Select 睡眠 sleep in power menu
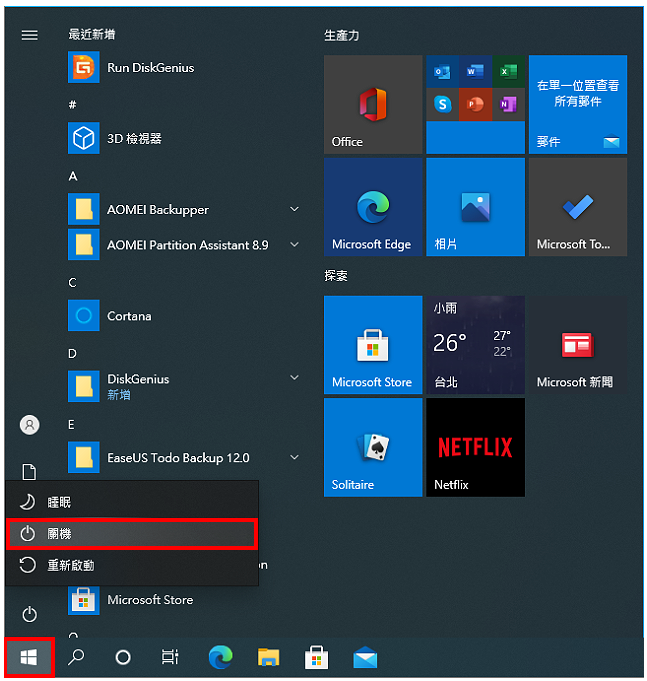Screen dimensions: 647x681 pyautogui.click(x=132, y=502)
